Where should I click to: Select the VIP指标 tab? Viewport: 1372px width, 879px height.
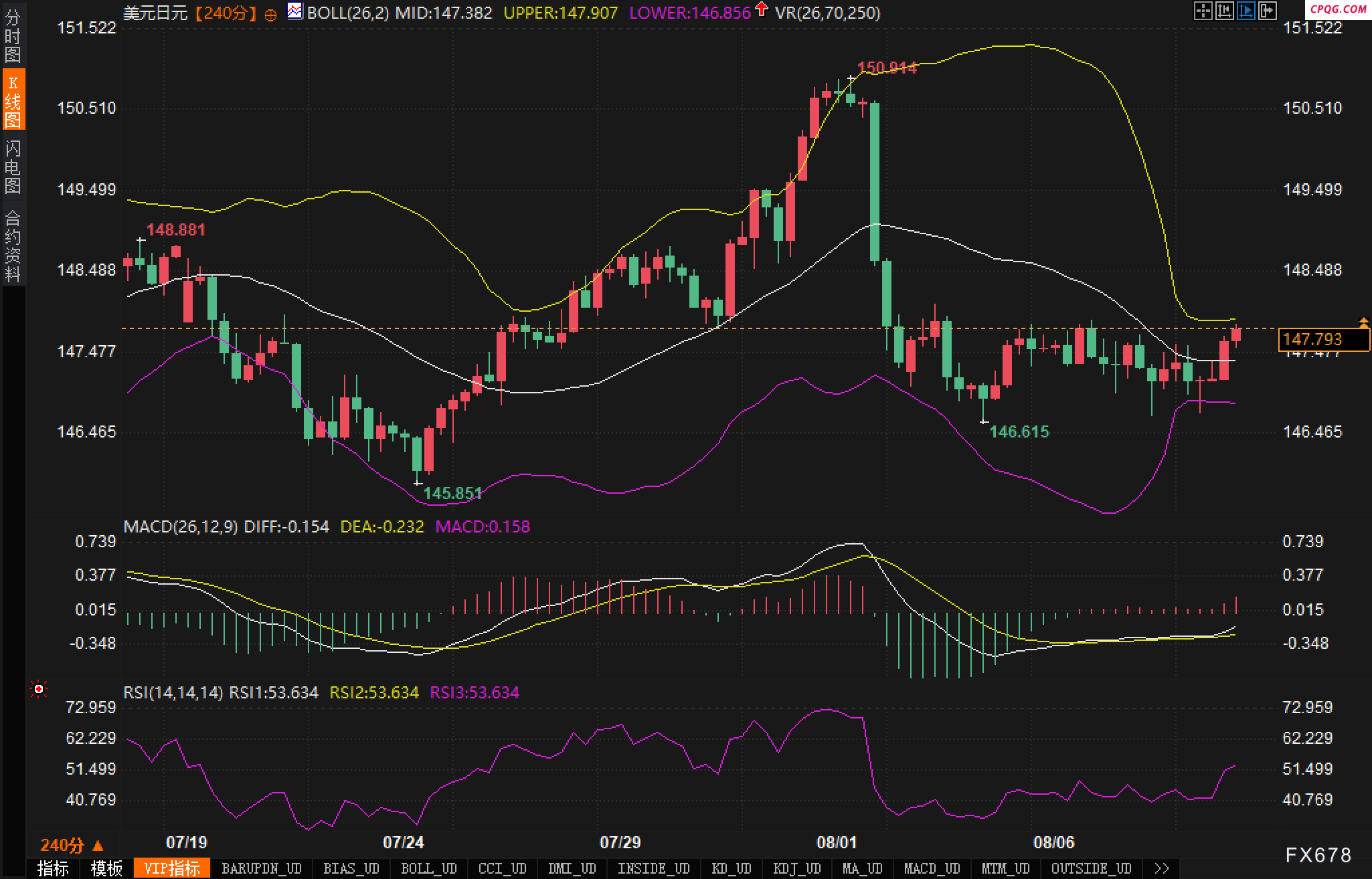point(172,868)
